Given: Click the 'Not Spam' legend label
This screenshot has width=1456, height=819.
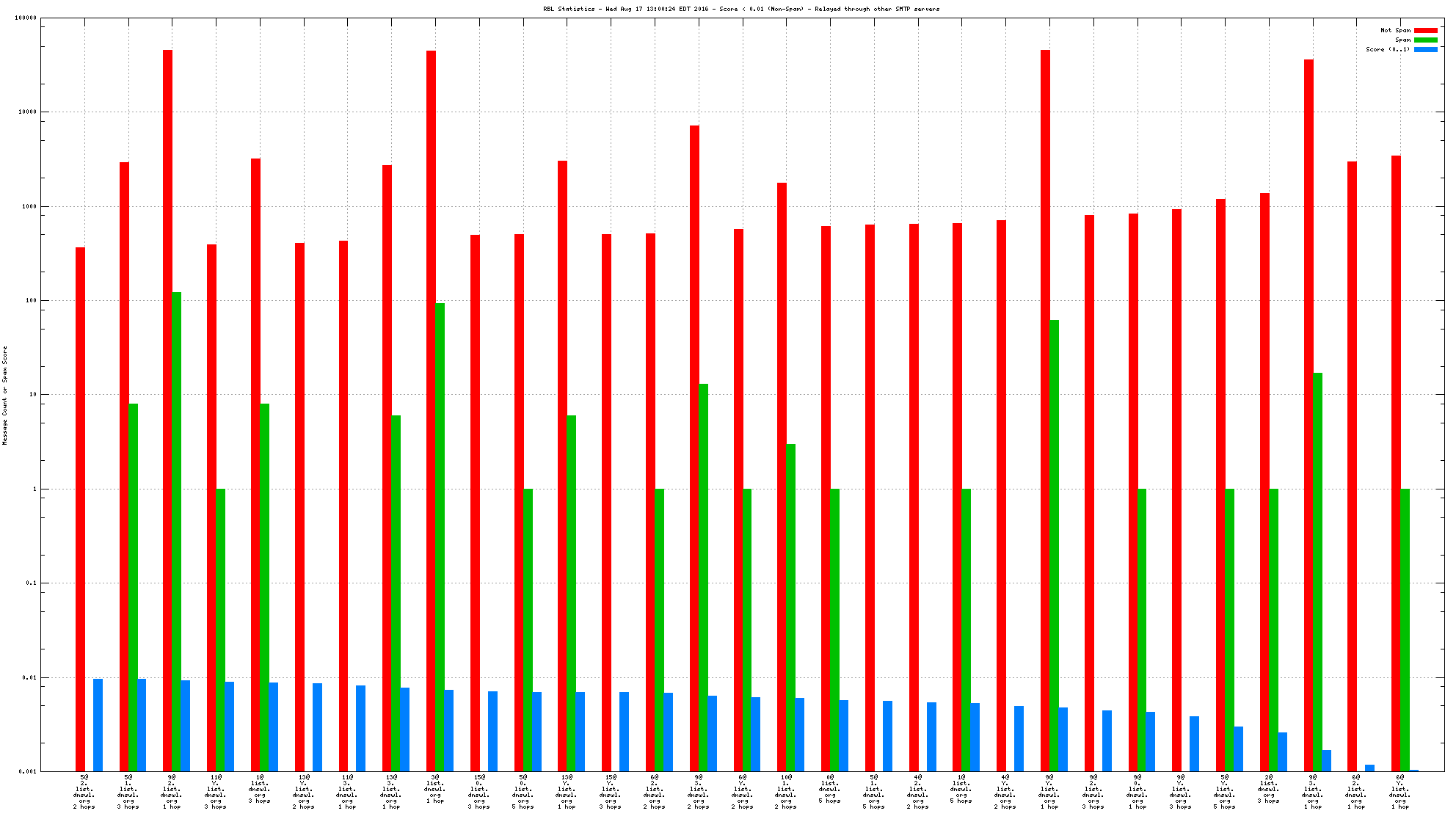Looking at the screenshot, I should [x=1395, y=30].
